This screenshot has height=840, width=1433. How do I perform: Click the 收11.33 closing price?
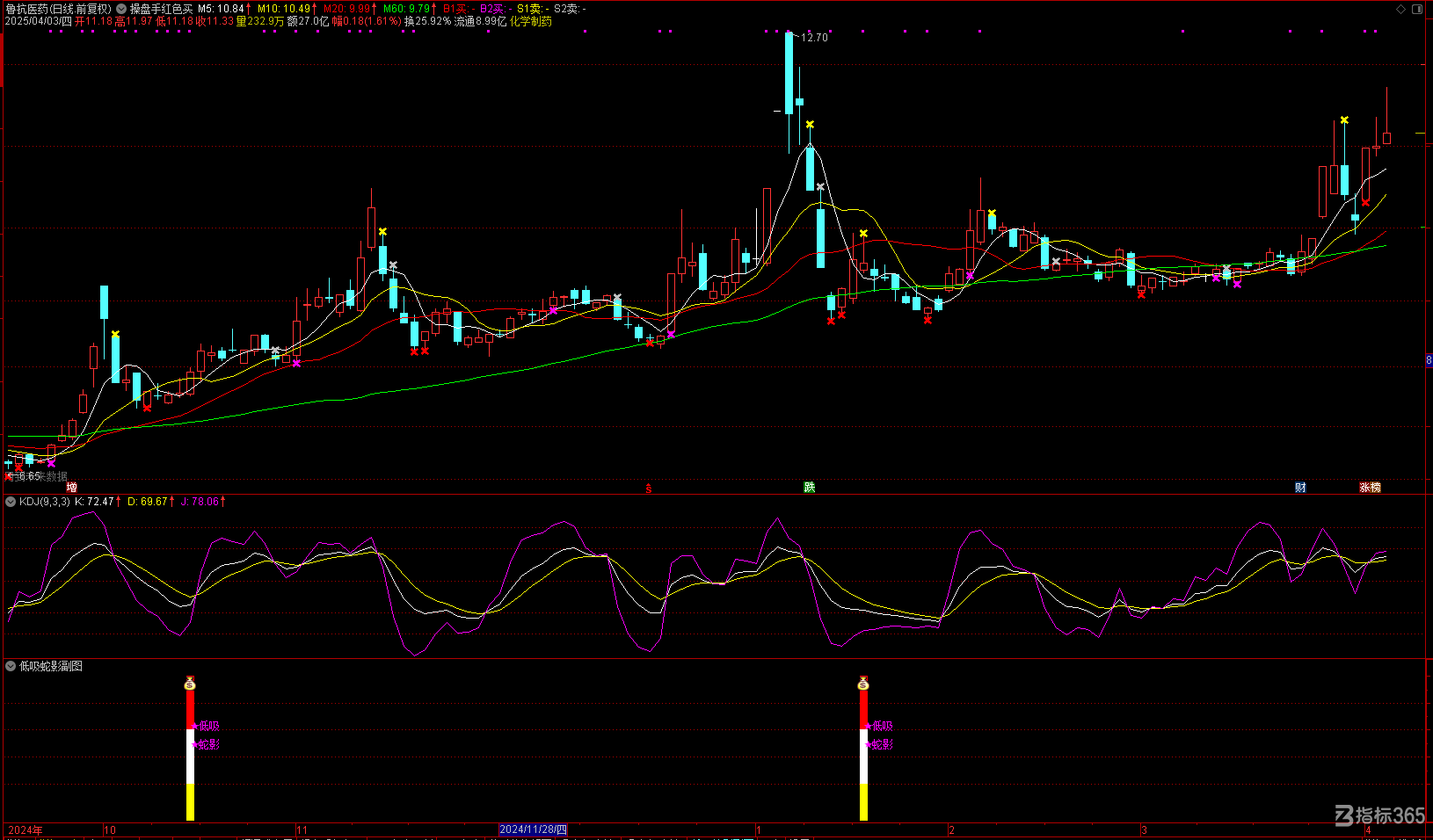coord(215,21)
